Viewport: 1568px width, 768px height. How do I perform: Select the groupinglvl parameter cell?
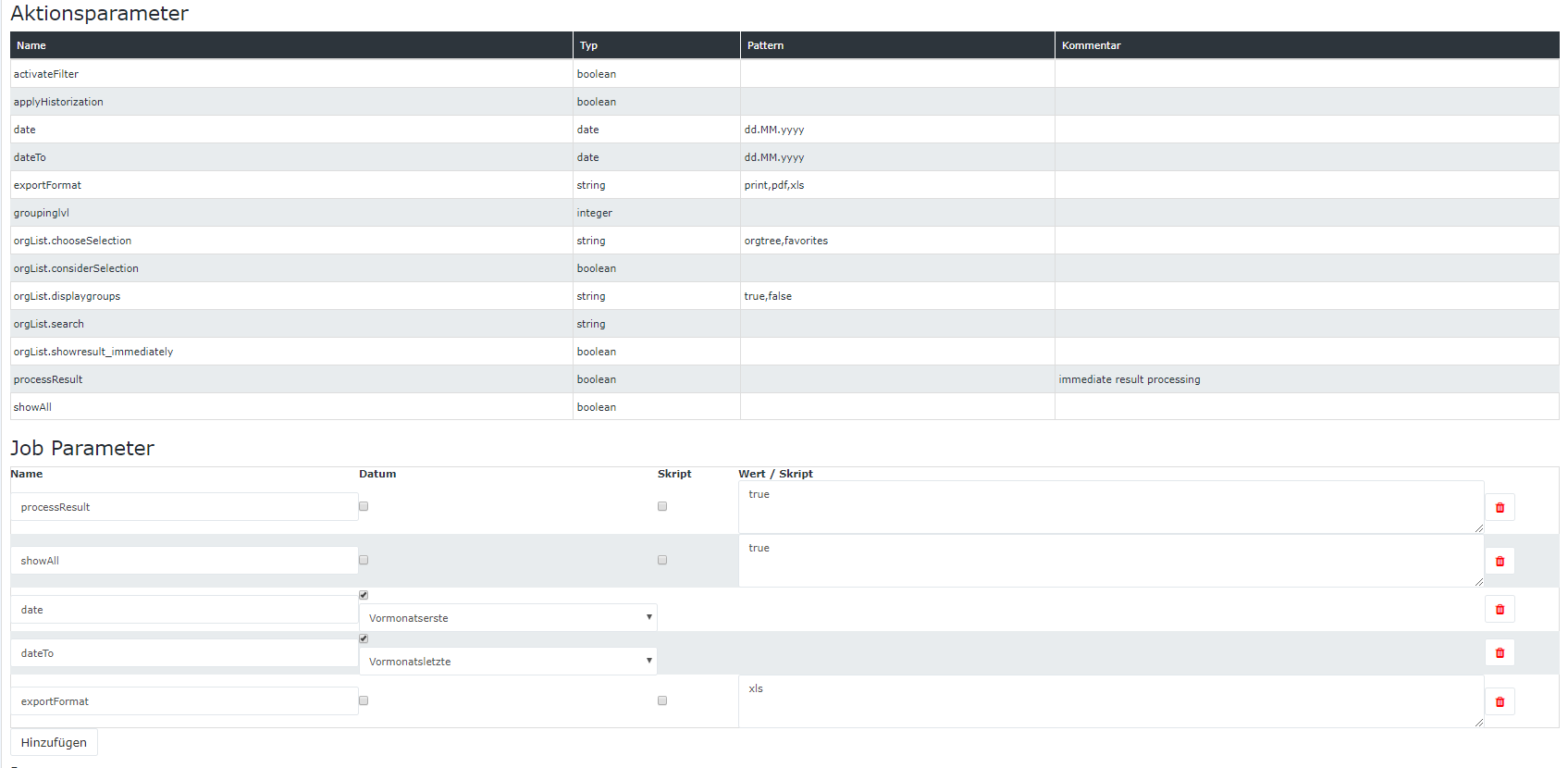291,213
